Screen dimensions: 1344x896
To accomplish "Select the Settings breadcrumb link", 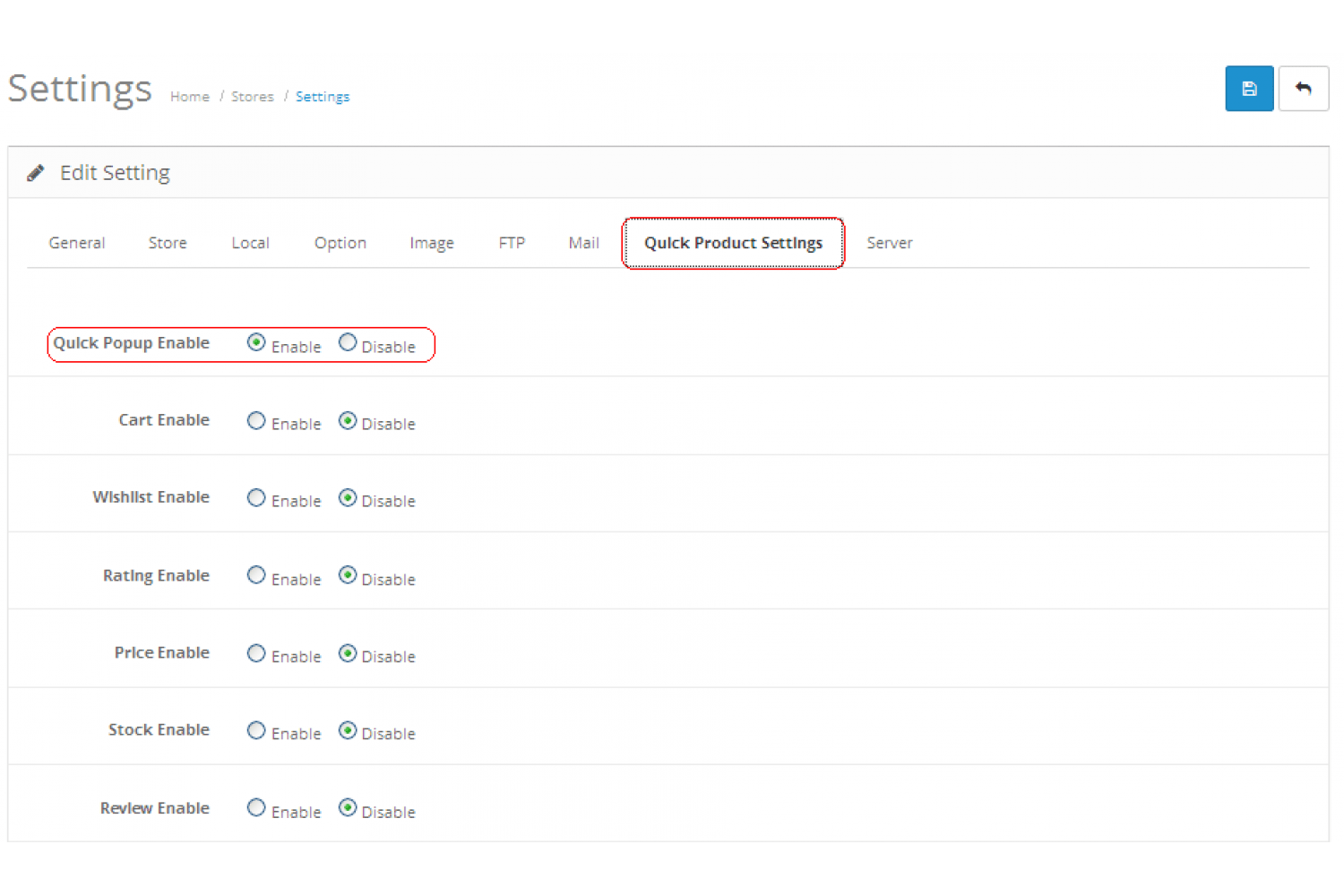I will click(322, 96).
